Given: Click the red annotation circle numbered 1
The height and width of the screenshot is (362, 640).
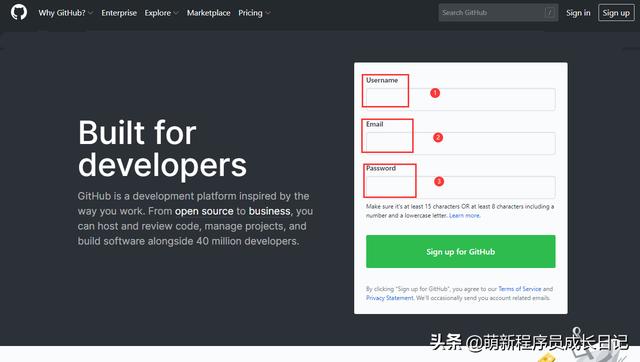Looking at the screenshot, I should pyautogui.click(x=435, y=93).
